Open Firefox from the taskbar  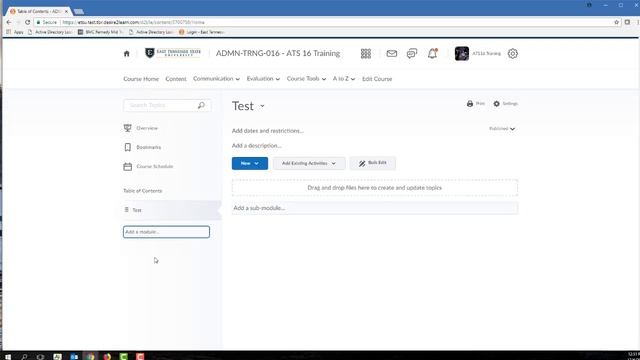[107, 356]
